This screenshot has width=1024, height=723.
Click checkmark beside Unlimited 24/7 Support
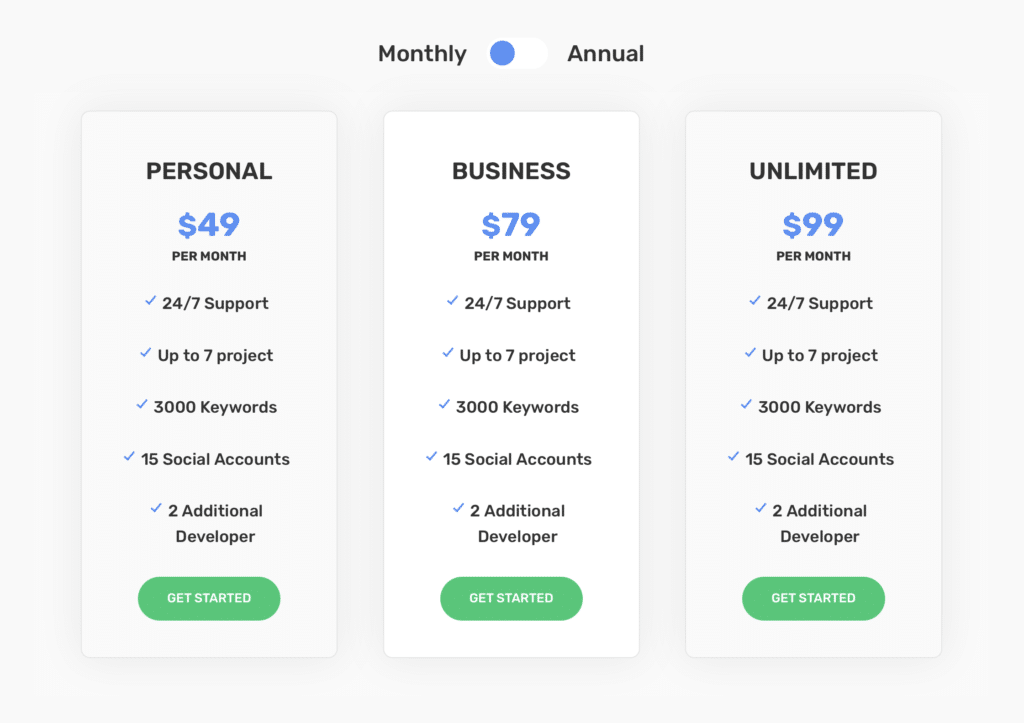pyautogui.click(x=755, y=300)
